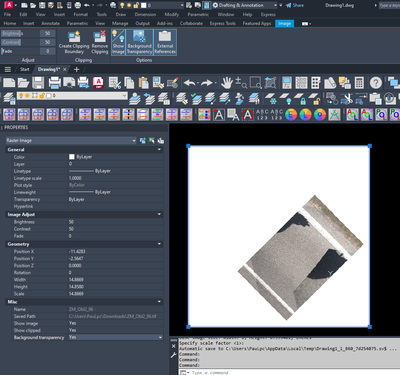Add a new drawing tab with plus
This screenshot has height=375, width=400.
(x=76, y=69)
